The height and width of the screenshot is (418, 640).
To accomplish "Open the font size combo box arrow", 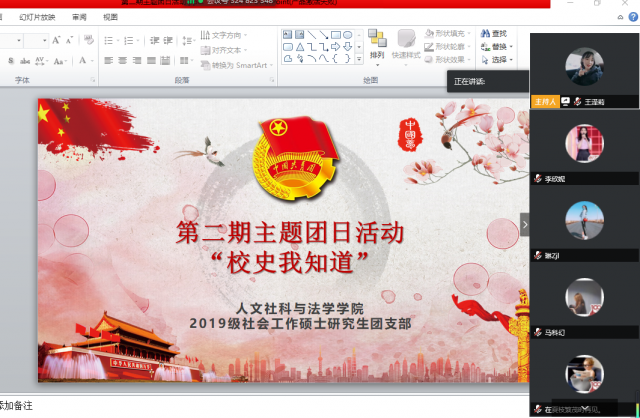I will [44, 40].
